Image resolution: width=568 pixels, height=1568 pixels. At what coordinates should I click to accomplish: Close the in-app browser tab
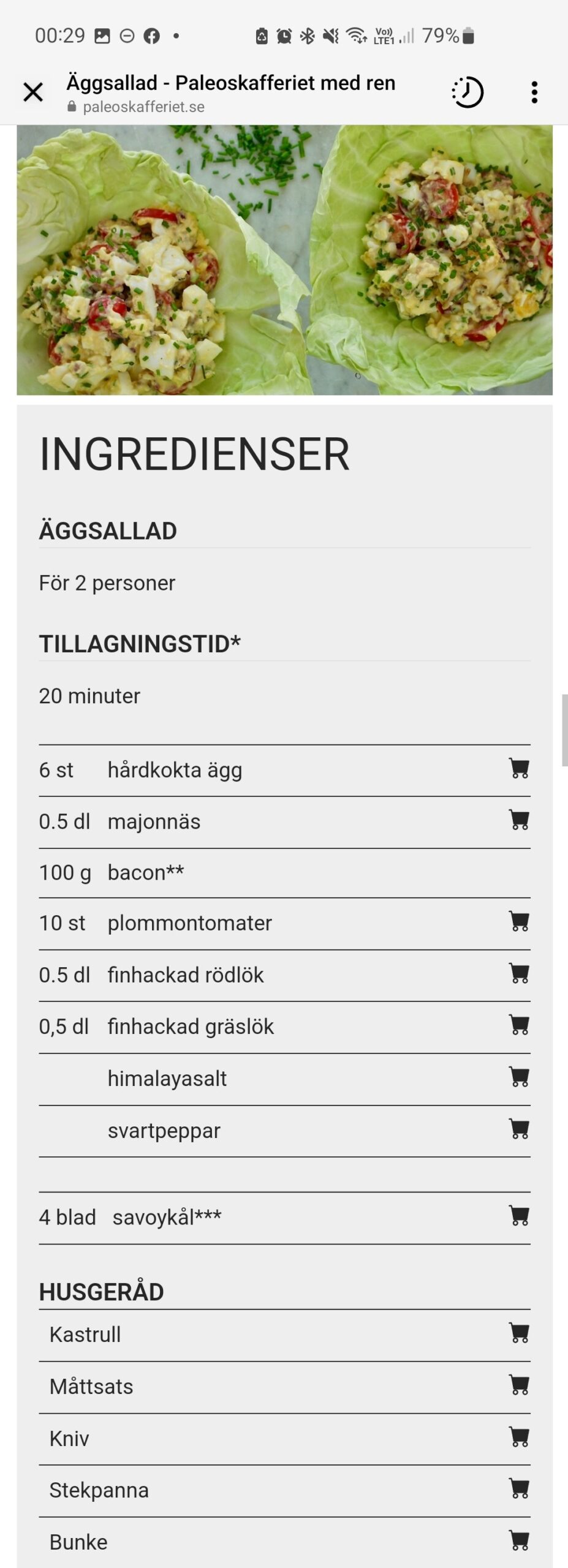point(33,92)
